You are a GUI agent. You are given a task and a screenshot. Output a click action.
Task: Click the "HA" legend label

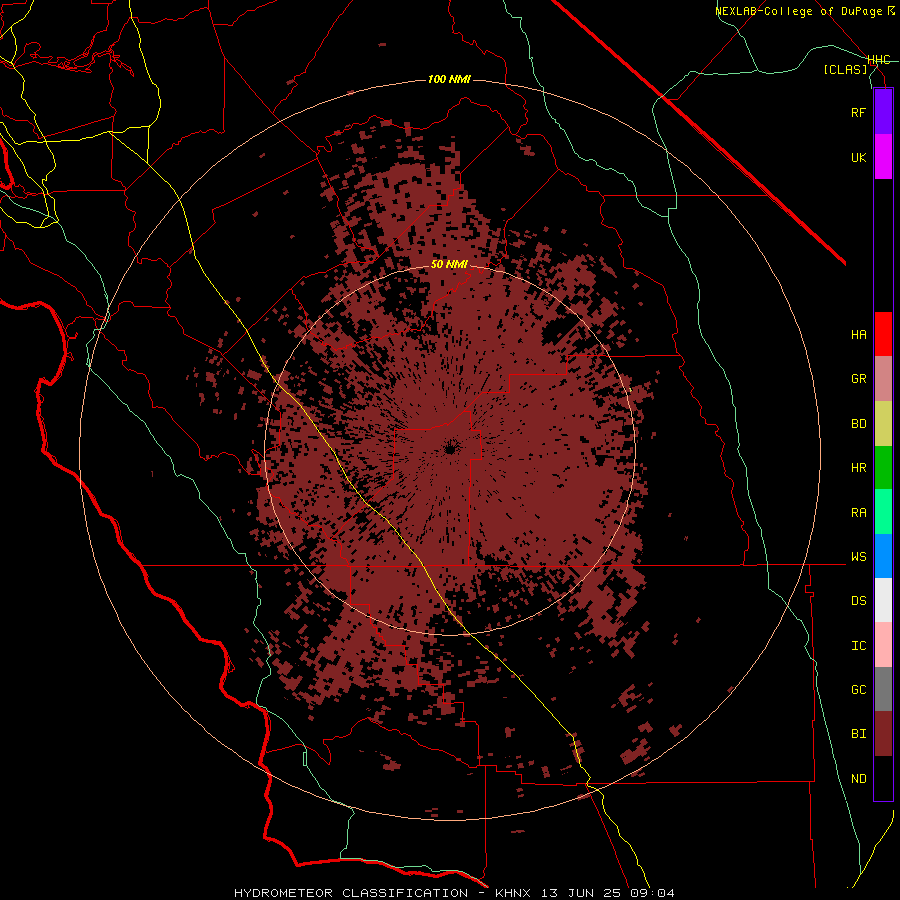click(x=858, y=334)
